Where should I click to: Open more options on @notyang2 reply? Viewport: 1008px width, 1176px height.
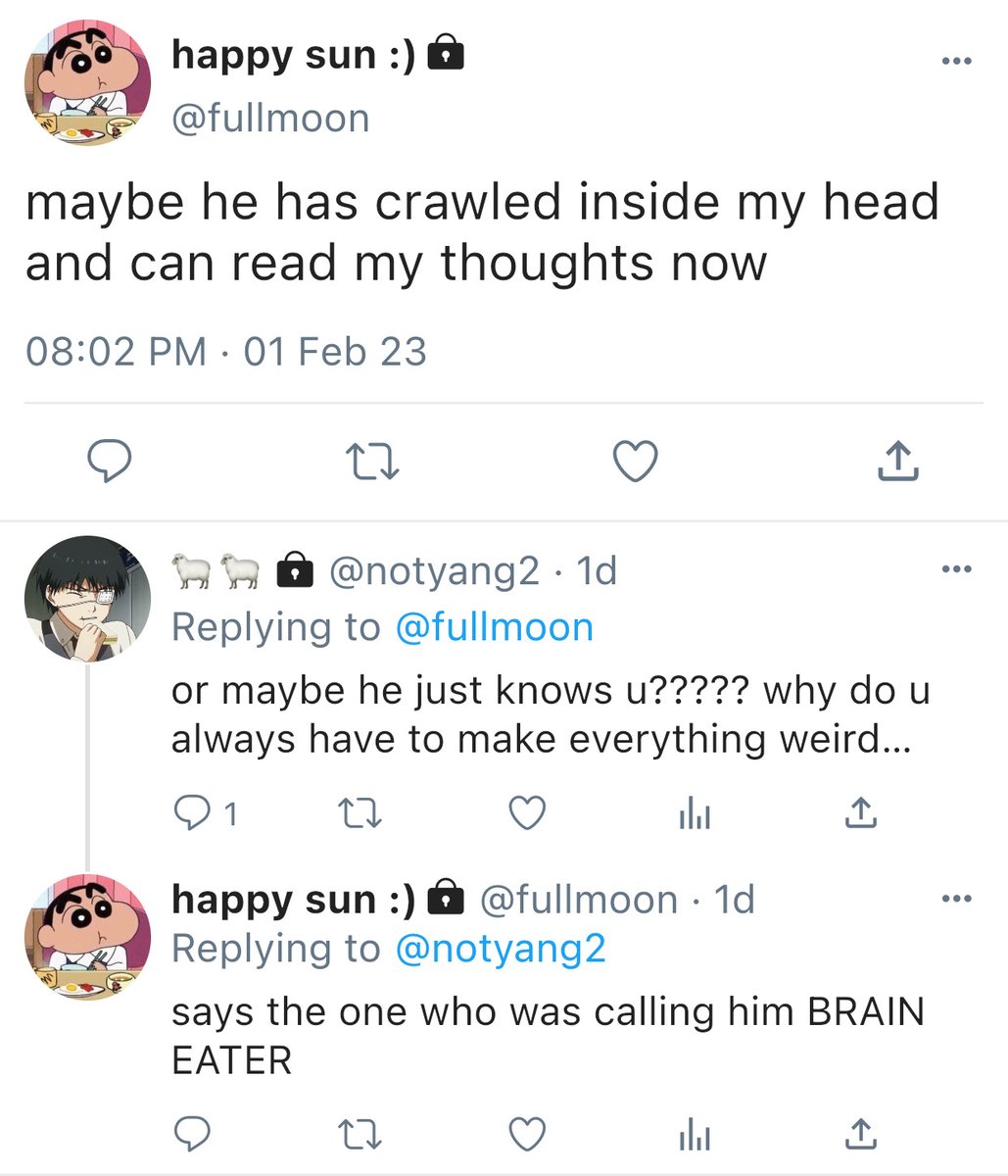coord(955,569)
